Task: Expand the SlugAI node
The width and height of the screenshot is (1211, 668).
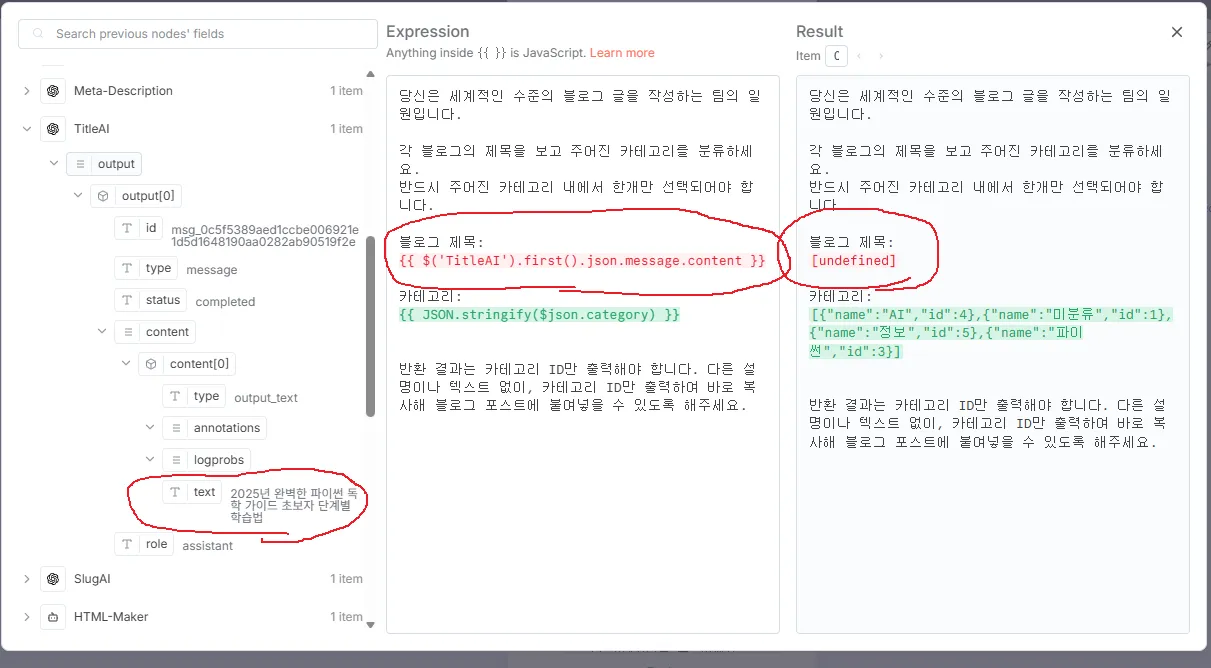Action: (x=25, y=578)
